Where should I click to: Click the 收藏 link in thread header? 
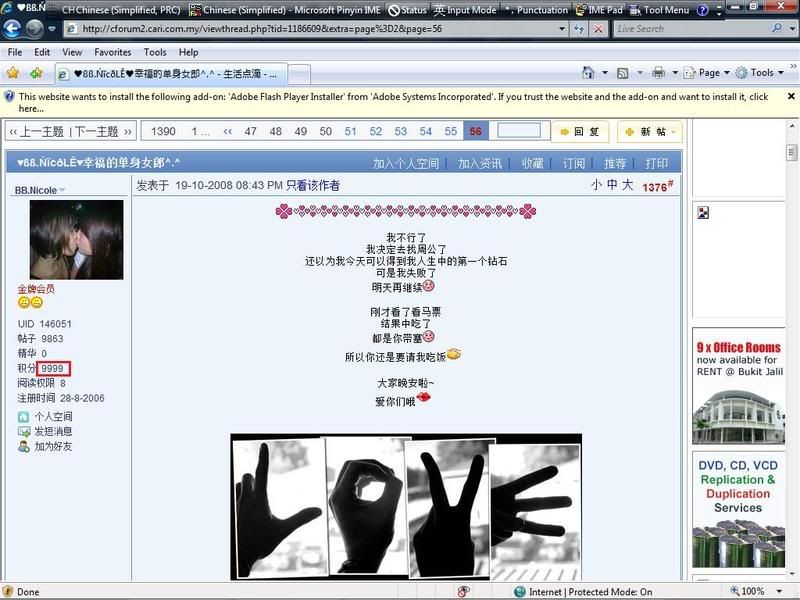[x=533, y=163]
